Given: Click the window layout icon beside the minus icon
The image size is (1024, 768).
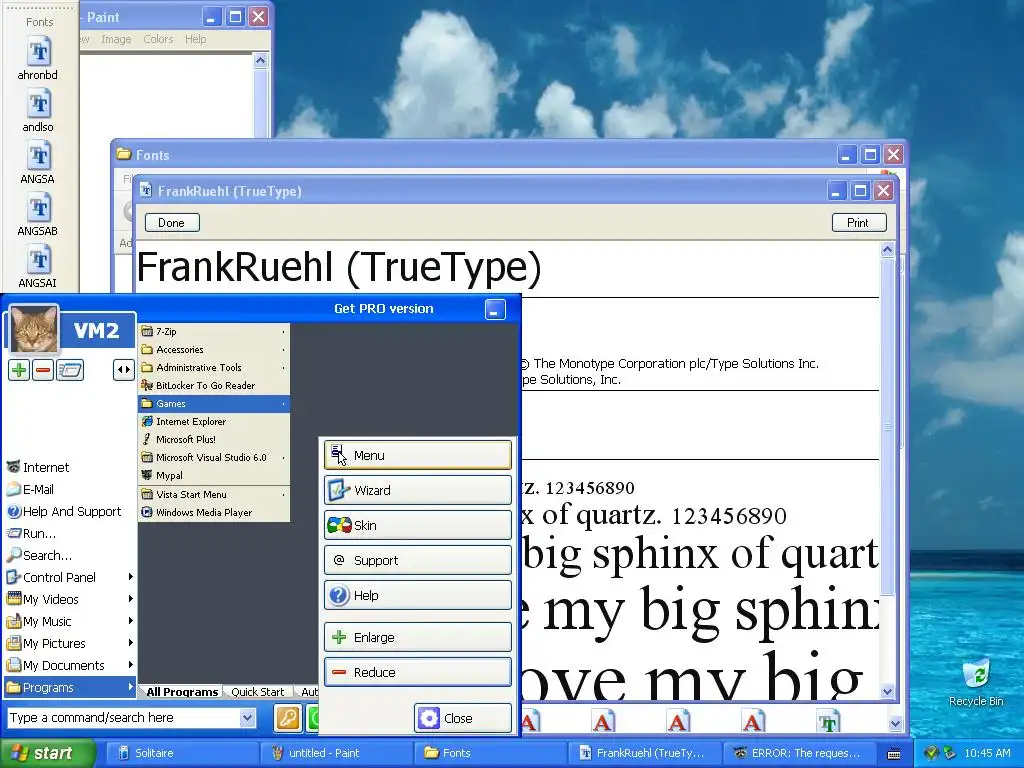Looking at the screenshot, I should click(x=70, y=370).
